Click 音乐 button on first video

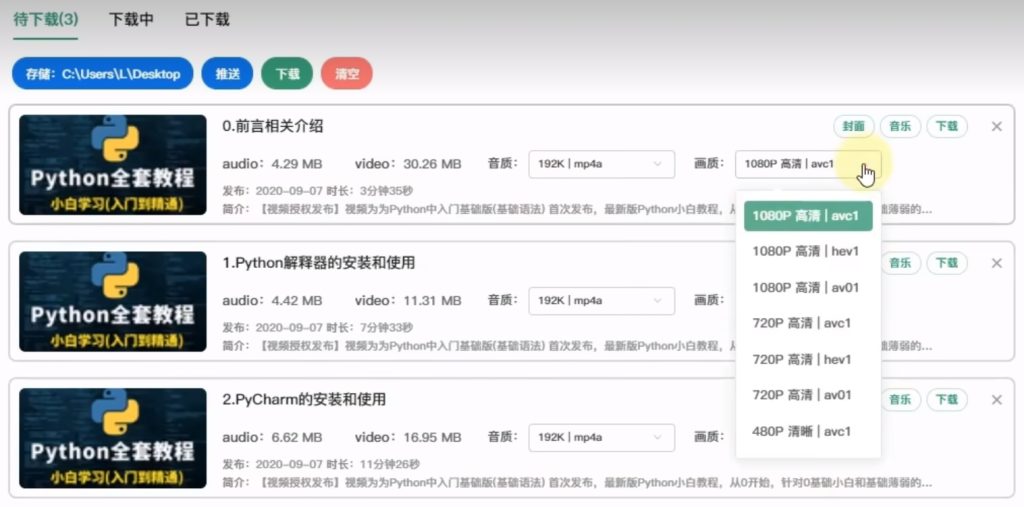900,126
